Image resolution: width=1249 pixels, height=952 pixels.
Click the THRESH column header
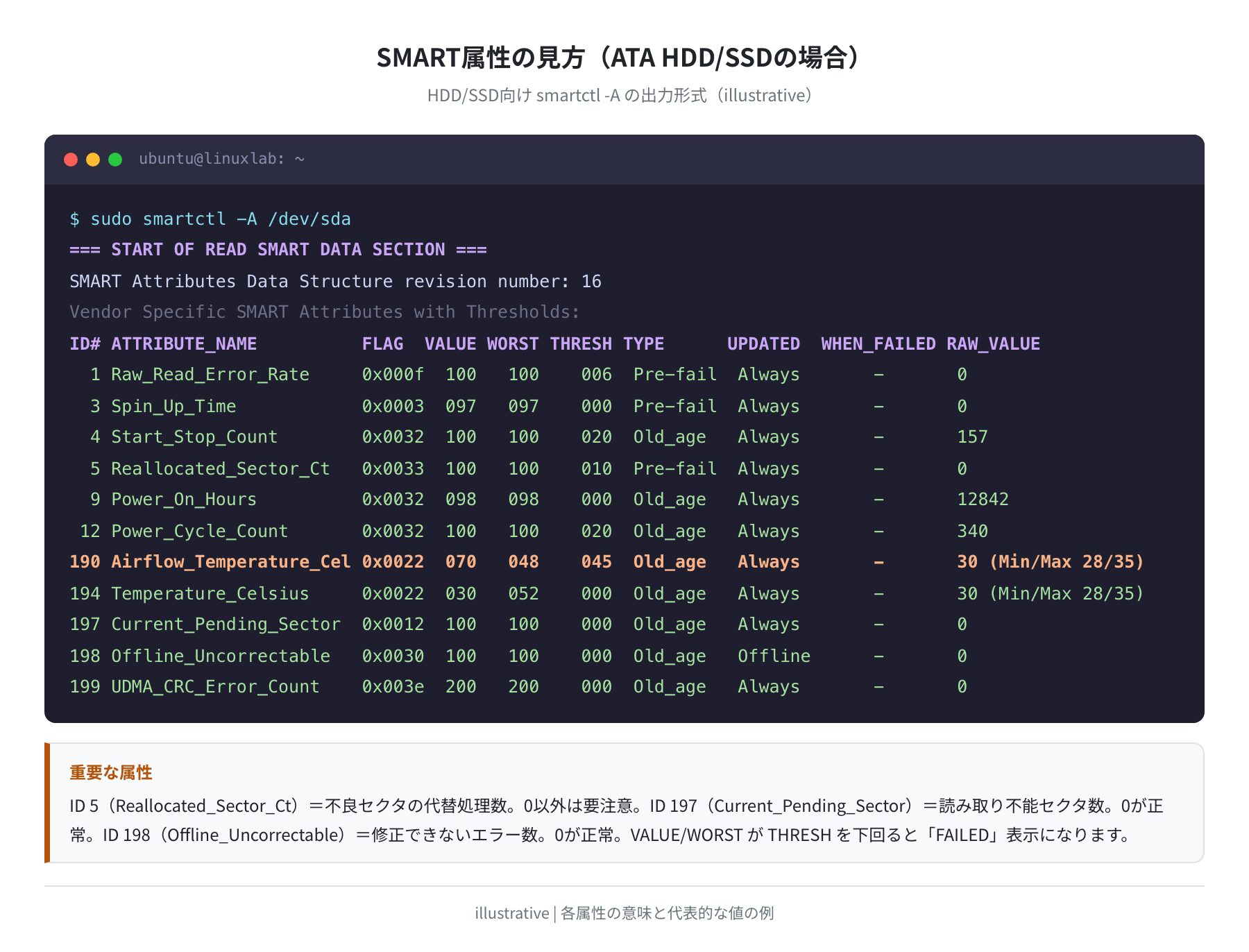point(581,344)
